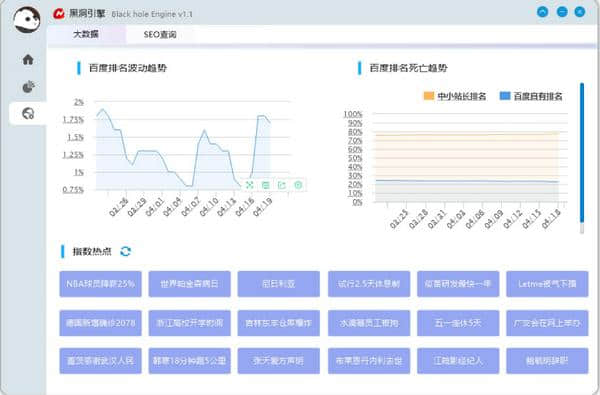
Task: Open the Letme hot topic tag
Action: pyautogui.click(x=547, y=284)
